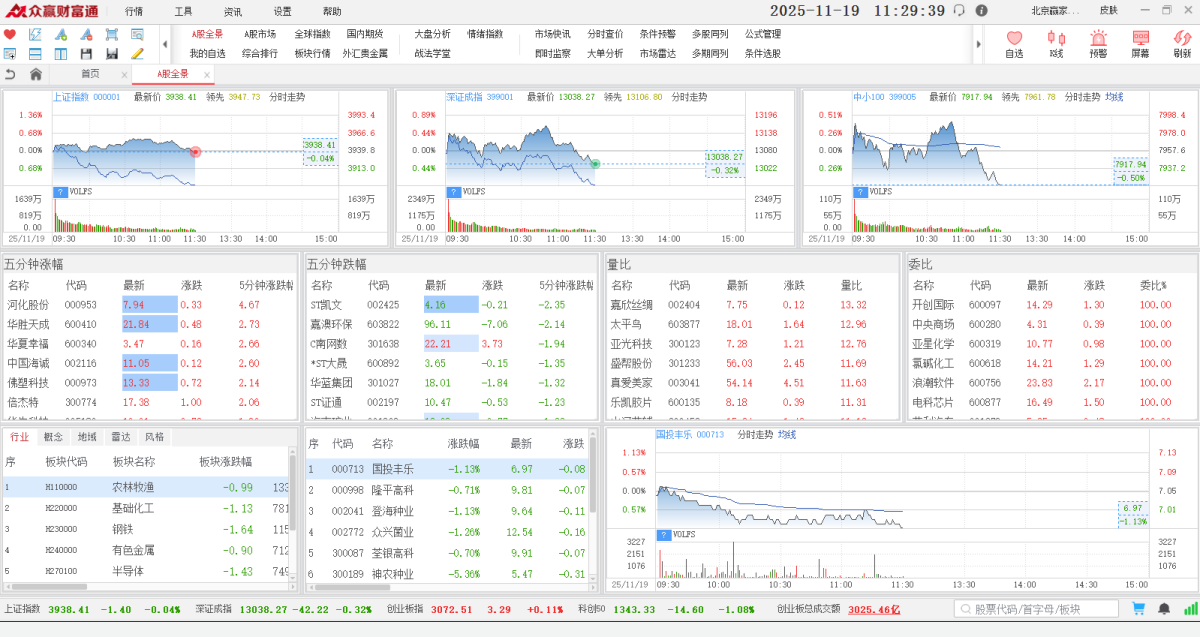Image resolution: width=1200 pixels, height=637 pixels.
Task: Open the 皮肤 skin dropdown
Action: [x=1108, y=11]
